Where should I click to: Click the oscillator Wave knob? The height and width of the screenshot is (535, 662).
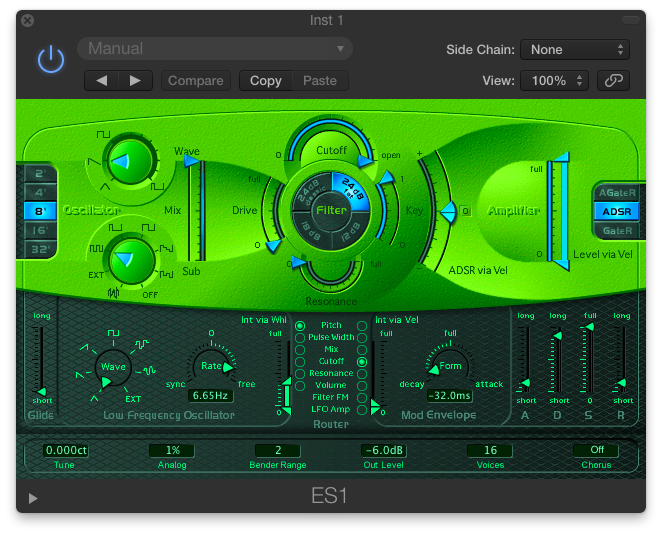click(x=130, y=161)
